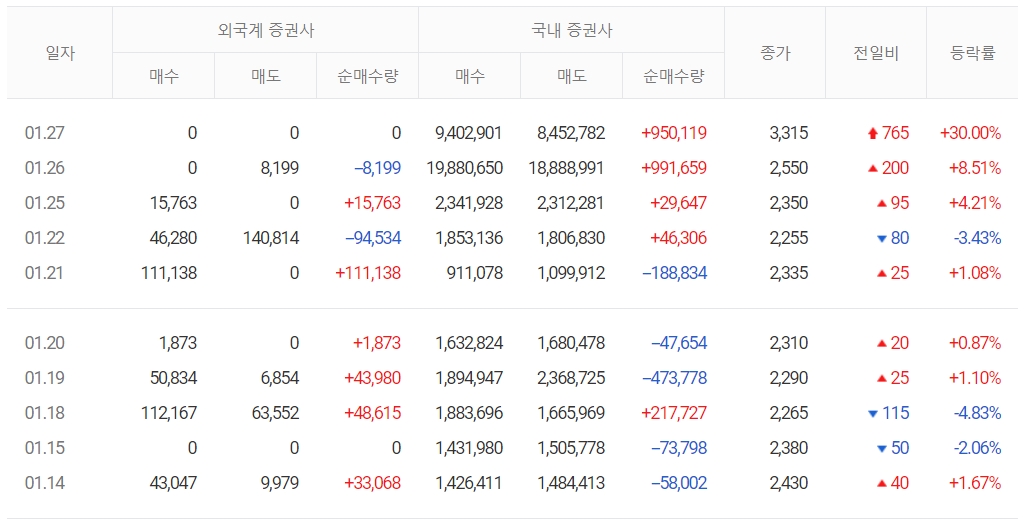Screen dimensions: 1027x522
Task: Click domestic buy value 19,880,650
Action: 465,168
